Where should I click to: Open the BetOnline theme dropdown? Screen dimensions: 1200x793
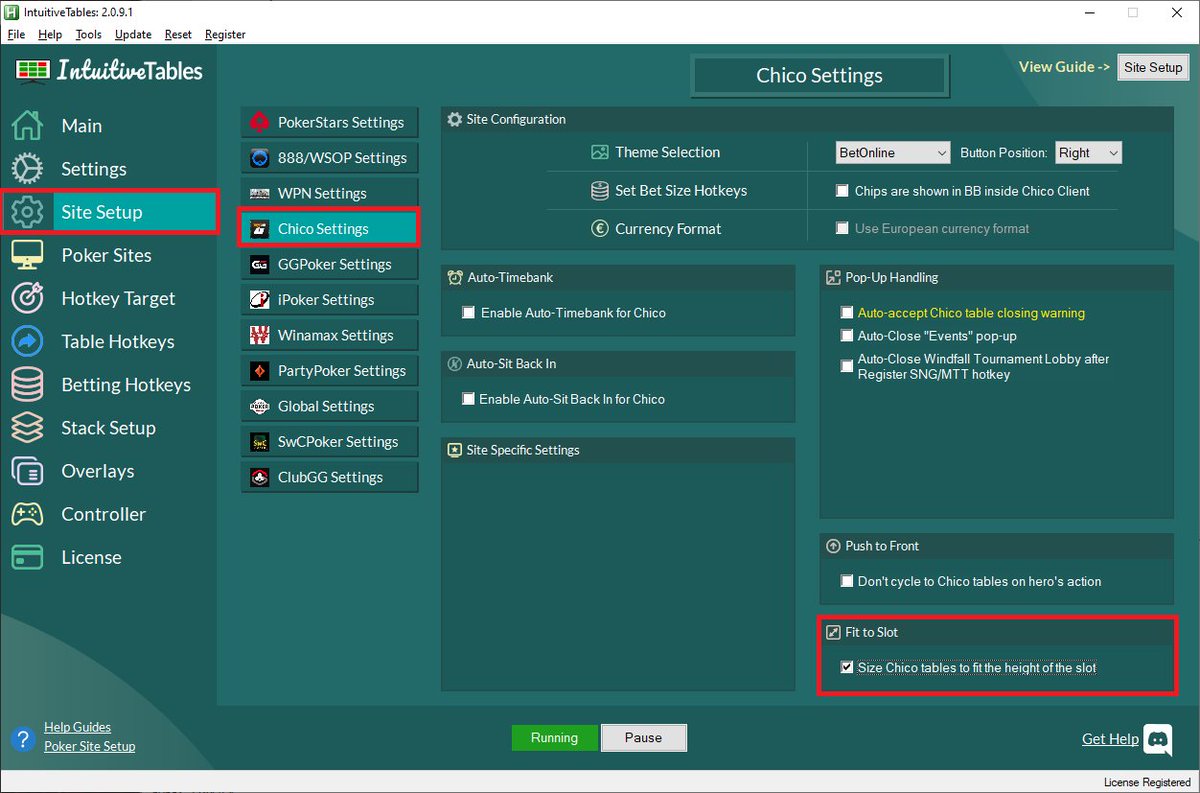click(892, 153)
